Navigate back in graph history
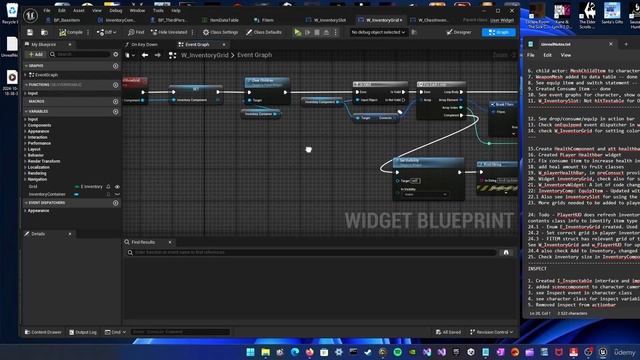This screenshot has height=360, width=640. click(x=145, y=55)
